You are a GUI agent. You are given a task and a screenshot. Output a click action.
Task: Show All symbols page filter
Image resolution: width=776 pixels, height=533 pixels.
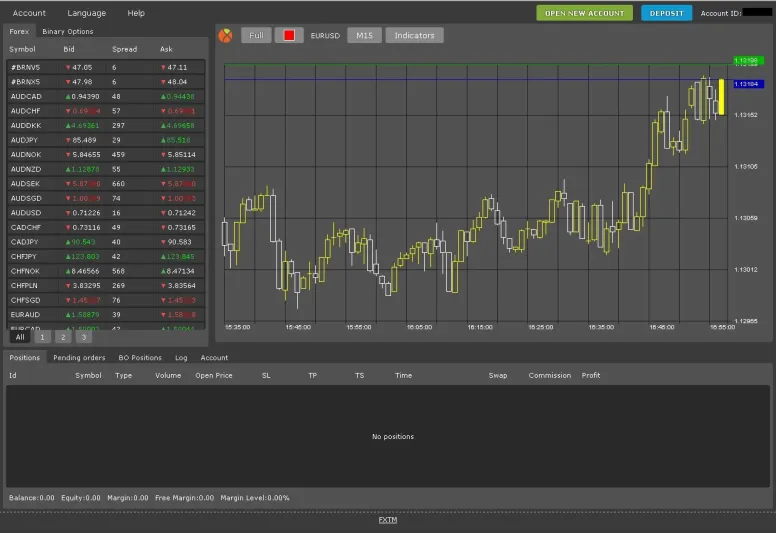point(20,337)
